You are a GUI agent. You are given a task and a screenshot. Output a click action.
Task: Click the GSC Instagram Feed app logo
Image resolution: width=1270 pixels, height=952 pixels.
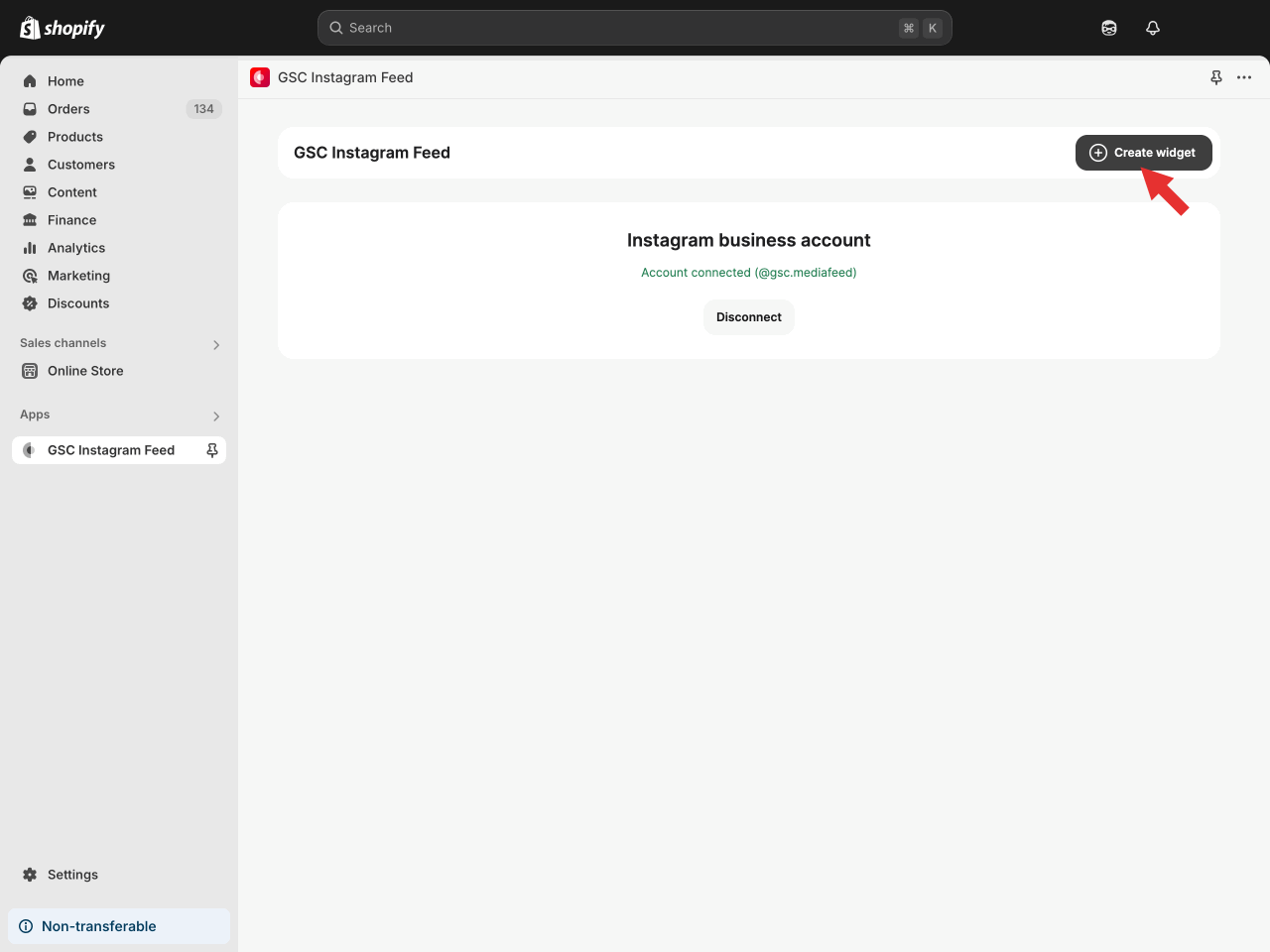[x=260, y=77]
